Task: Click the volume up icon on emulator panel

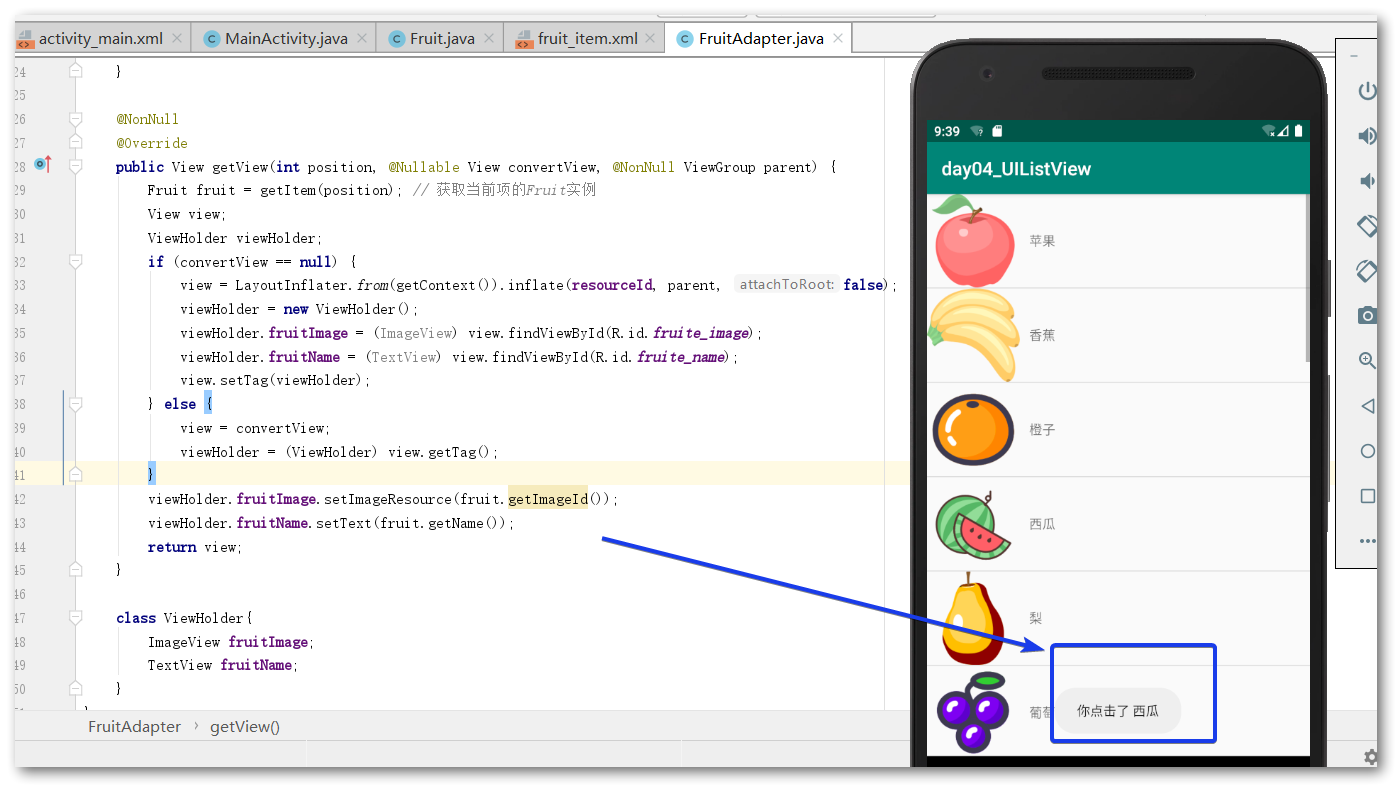Action: pyautogui.click(x=1367, y=135)
